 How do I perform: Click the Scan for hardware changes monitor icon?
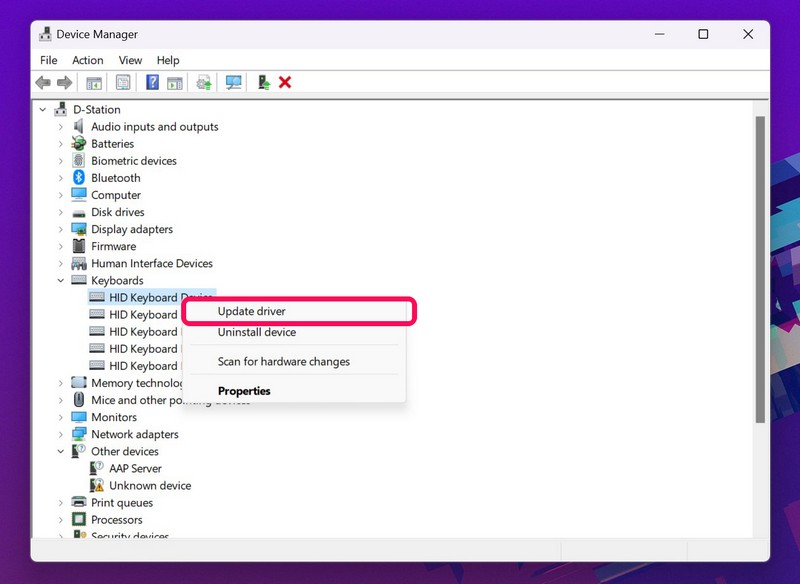[233, 83]
